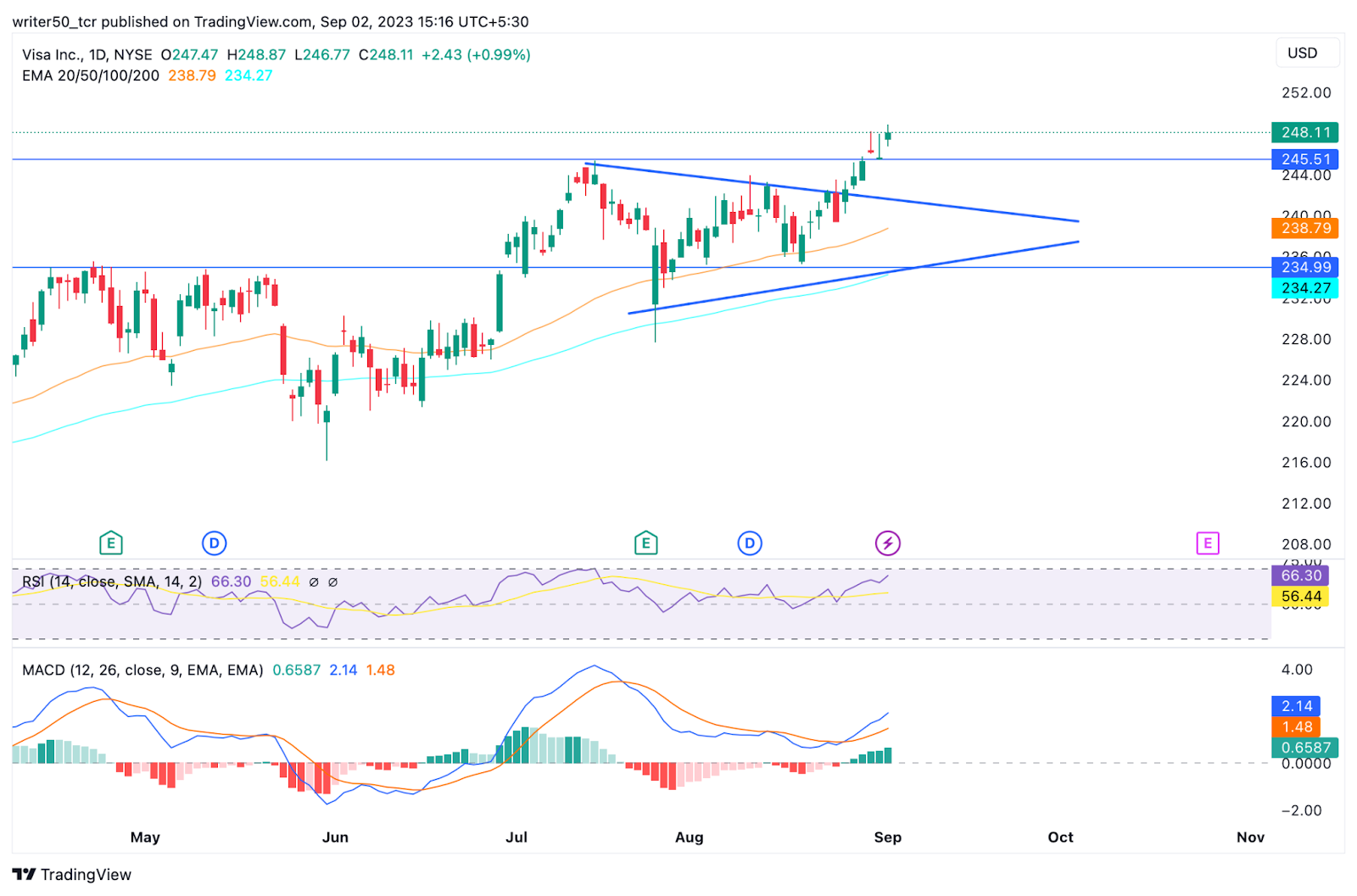Click the 66.30 RSI value label
This screenshot has height=896, width=1357.
point(1300,576)
